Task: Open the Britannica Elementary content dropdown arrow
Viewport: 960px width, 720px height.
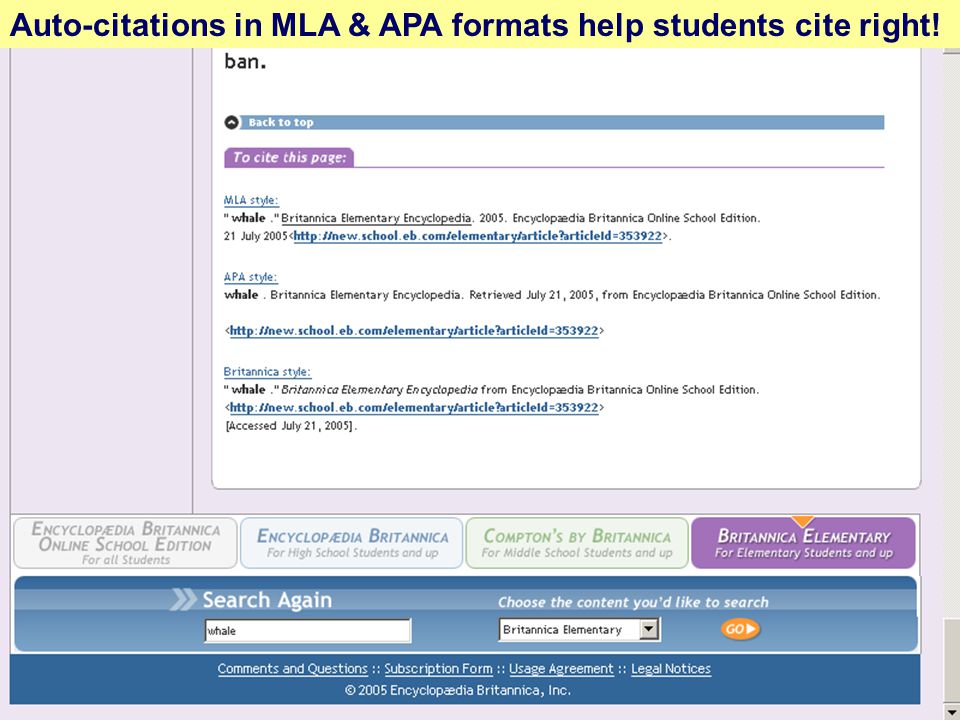Action: 648,629
